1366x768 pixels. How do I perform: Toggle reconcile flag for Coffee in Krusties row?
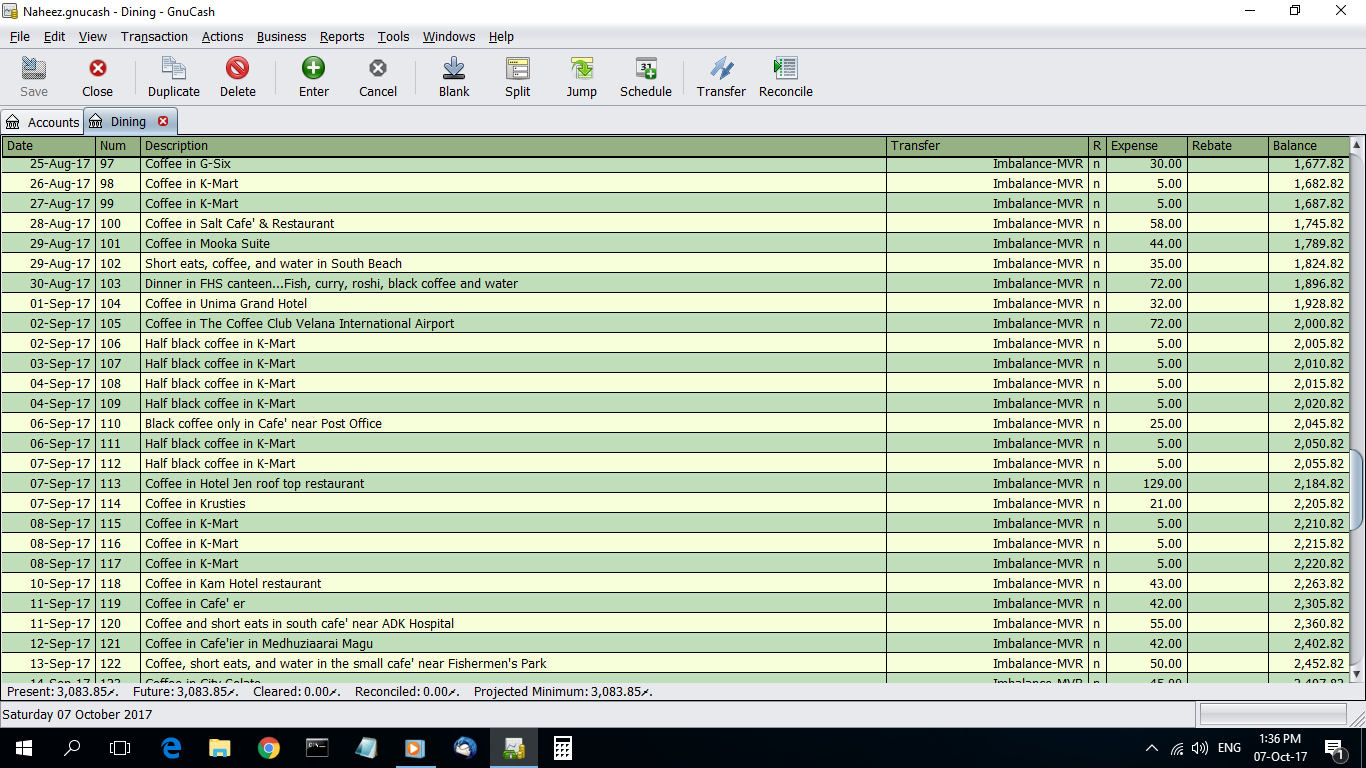[1097, 503]
